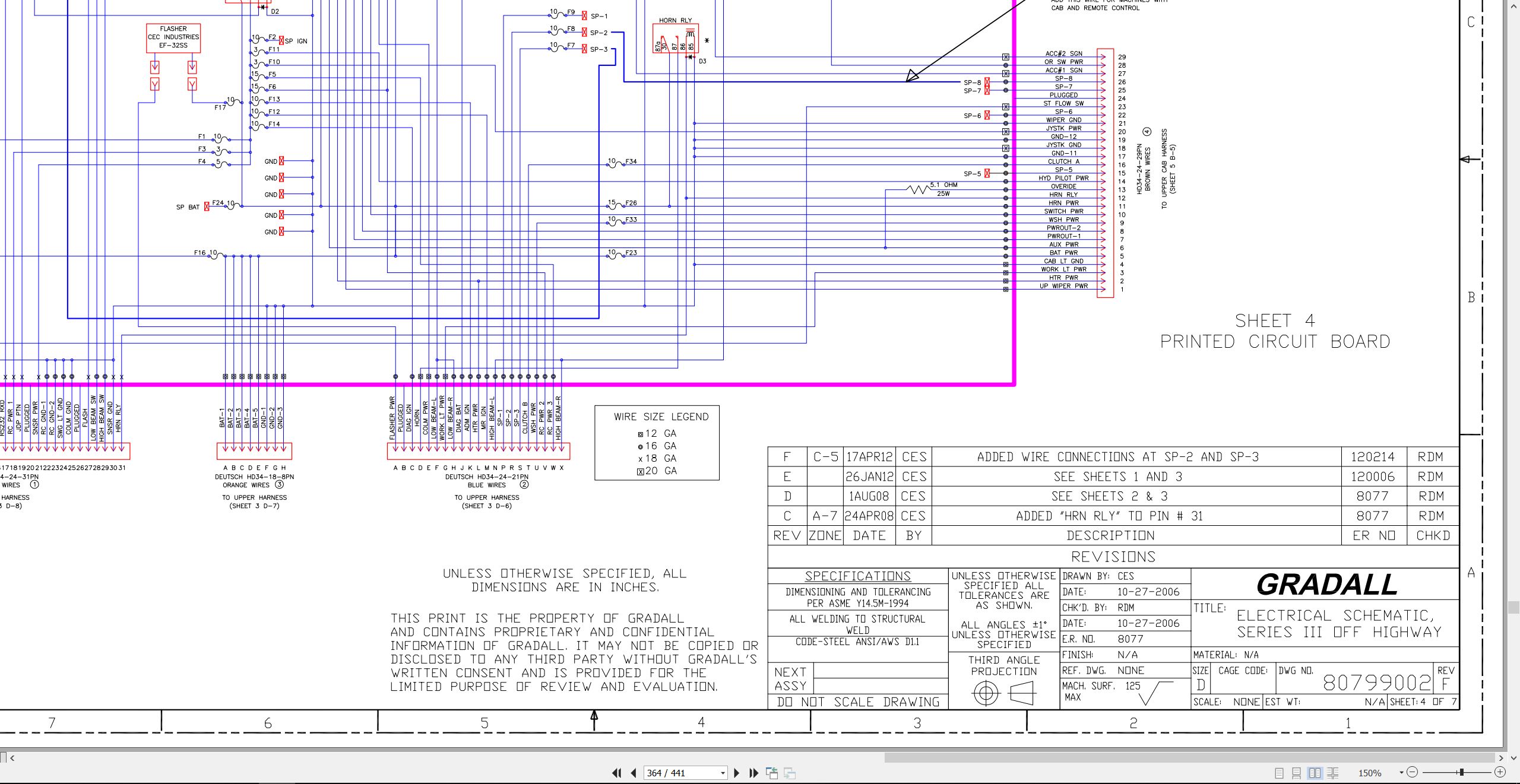Click ADDED WIRE CONNECTIONS revision description
The image size is (1520, 784).
[x=1117, y=457]
